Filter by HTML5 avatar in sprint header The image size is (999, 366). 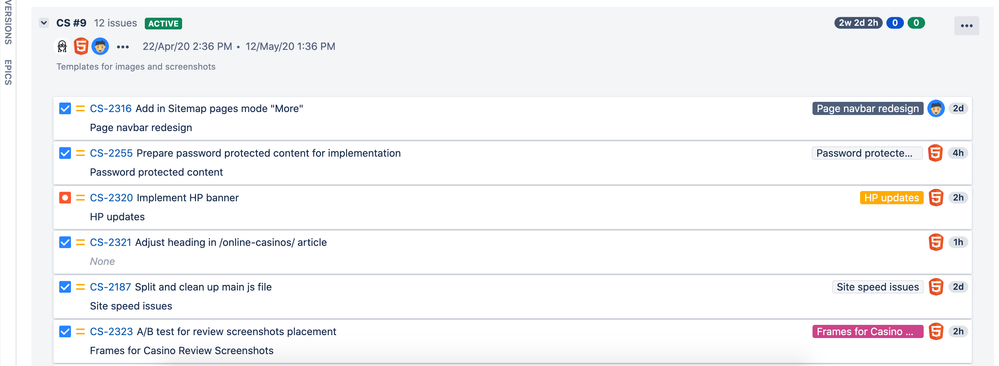[x=81, y=47]
